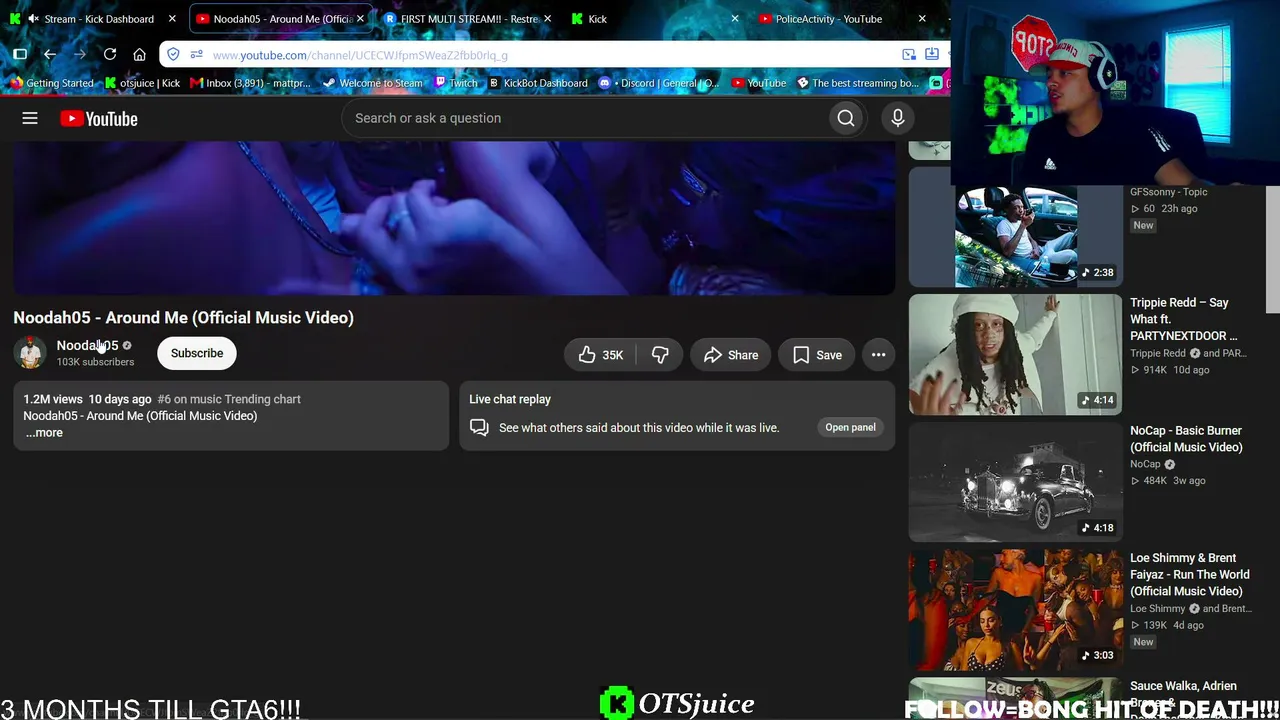Click the Loe Shimmy channel name
The height and width of the screenshot is (720, 1280).
coord(1158,609)
